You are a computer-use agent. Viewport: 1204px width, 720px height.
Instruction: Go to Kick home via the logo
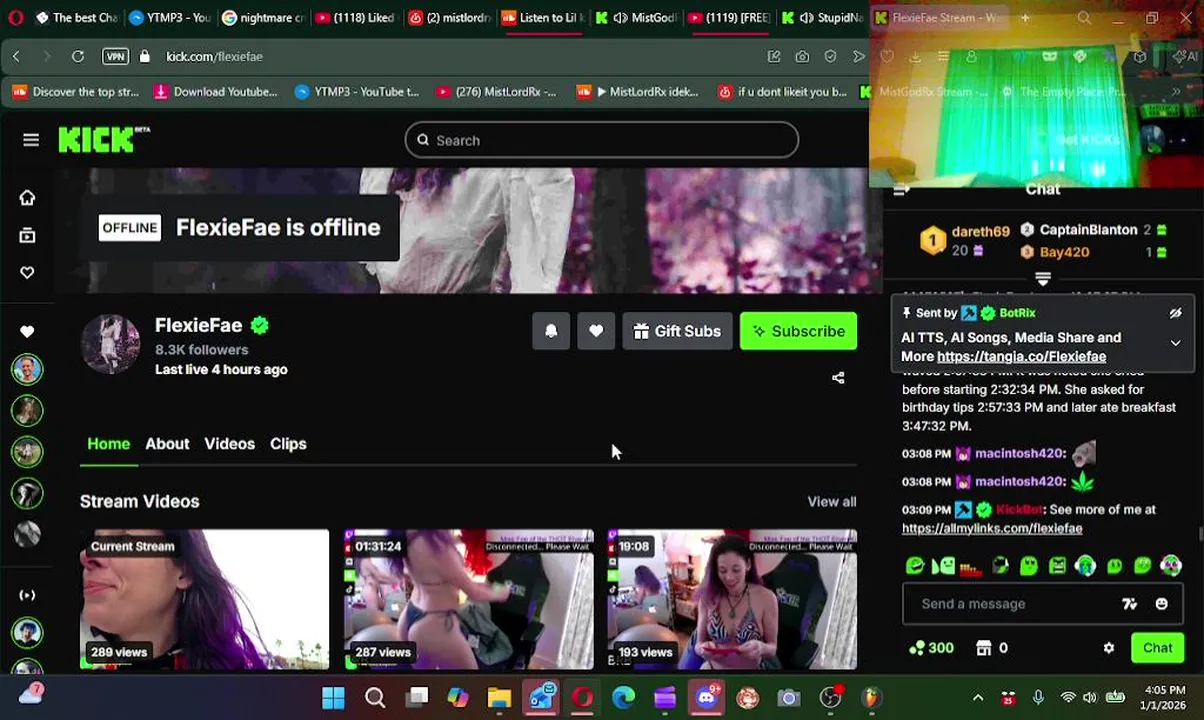[103, 140]
